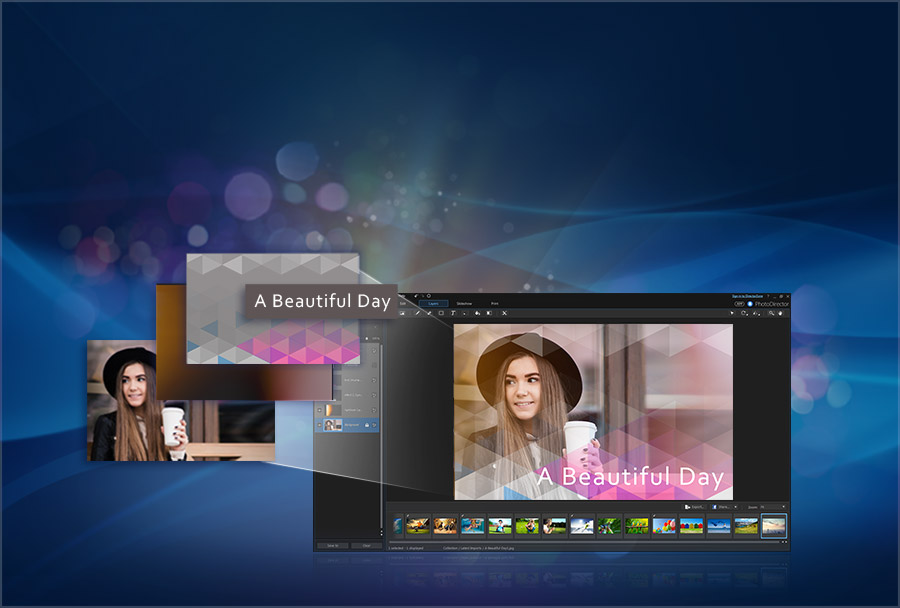Click the X delete icon in toolbar
The image size is (900, 608).
pyautogui.click(x=505, y=313)
